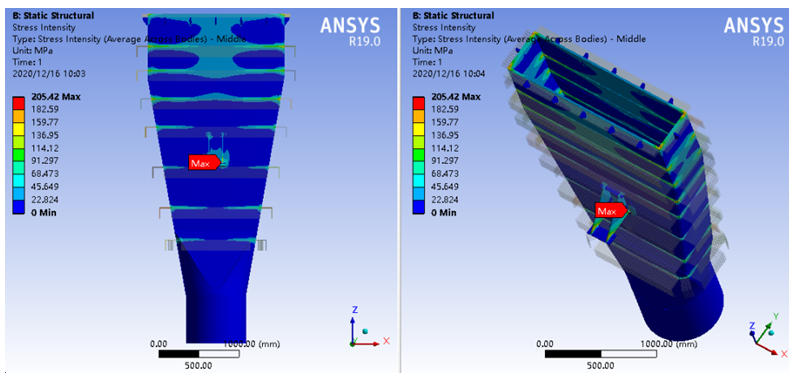This screenshot has height=387, width=796.
Task: Click '0 Min' legend value in right view
Action: [x=444, y=212]
